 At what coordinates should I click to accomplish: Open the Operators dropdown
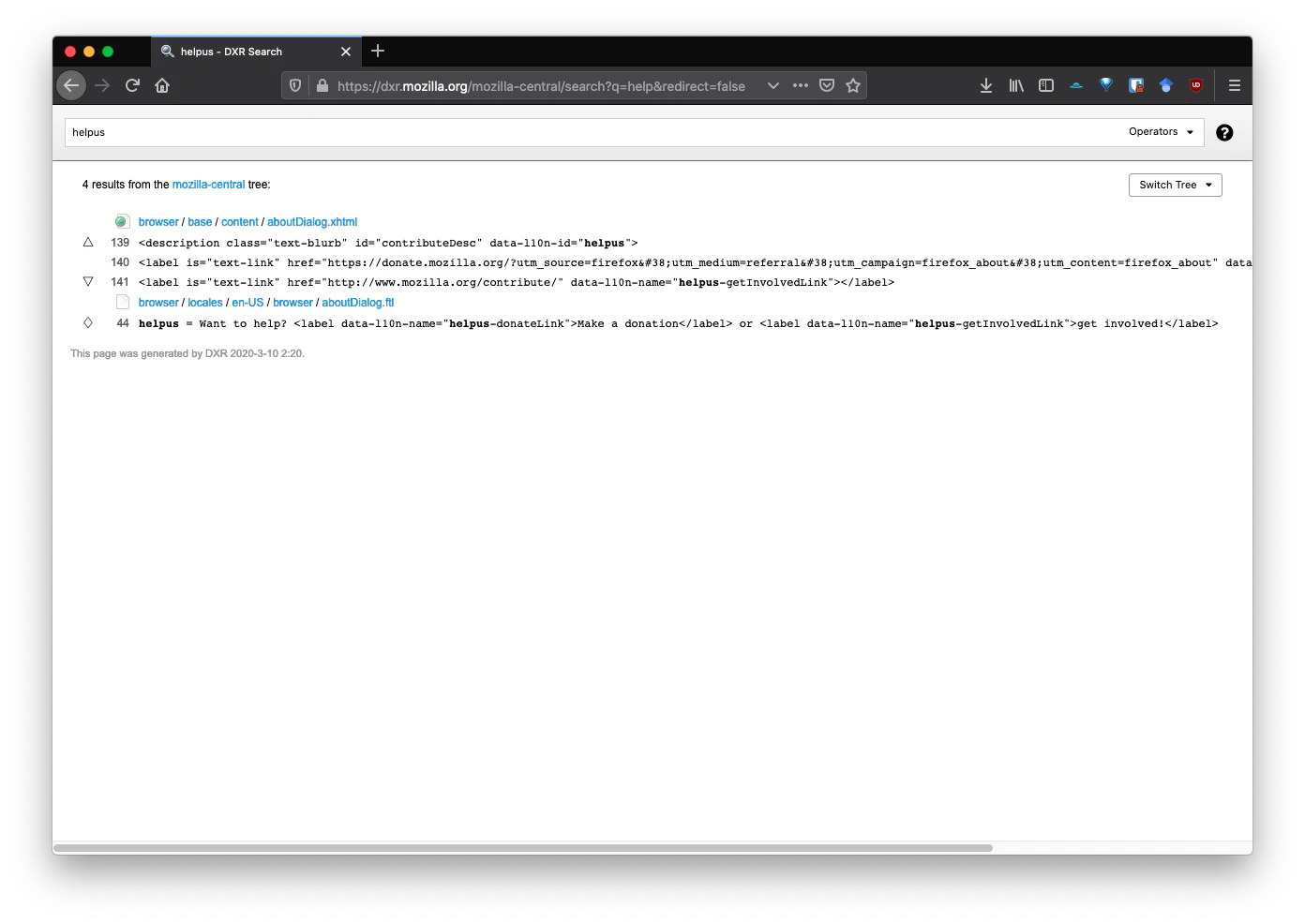point(1162,132)
